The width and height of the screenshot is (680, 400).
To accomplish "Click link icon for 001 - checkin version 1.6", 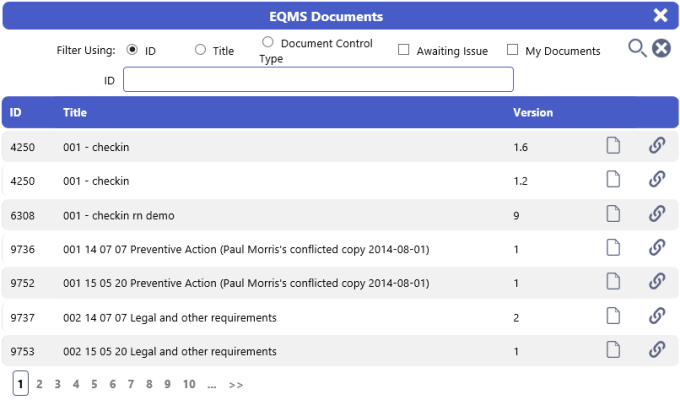I will [657, 145].
